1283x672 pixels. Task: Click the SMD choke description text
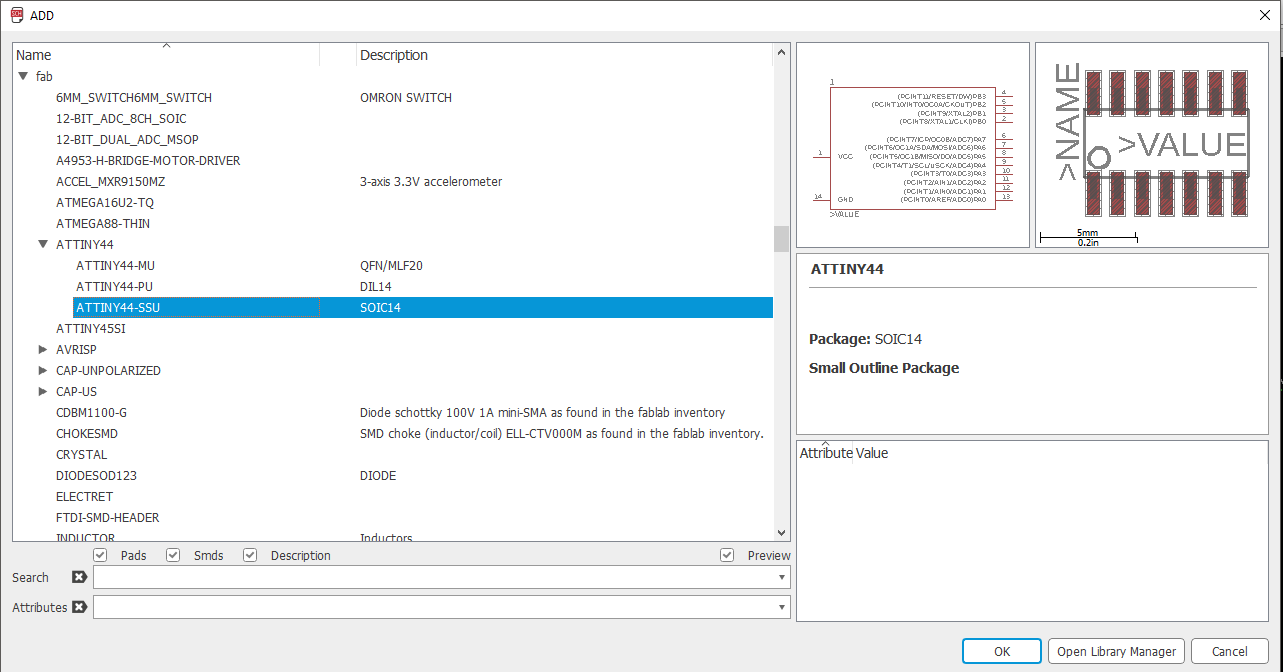(562, 433)
